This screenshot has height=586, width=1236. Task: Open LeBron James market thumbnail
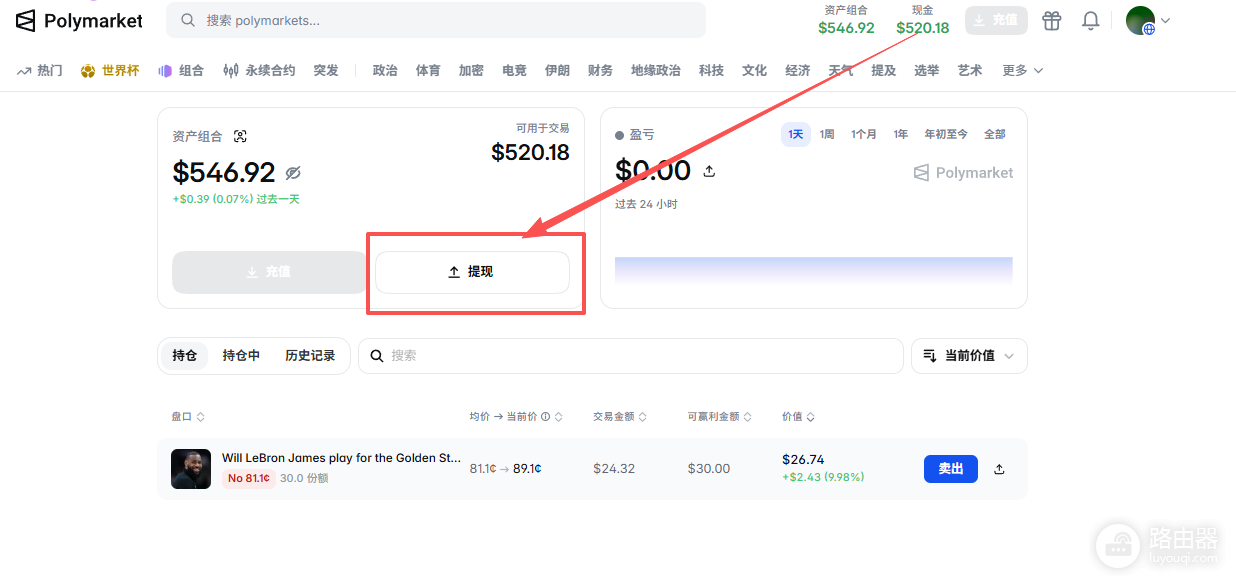click(x=191, y=469)
